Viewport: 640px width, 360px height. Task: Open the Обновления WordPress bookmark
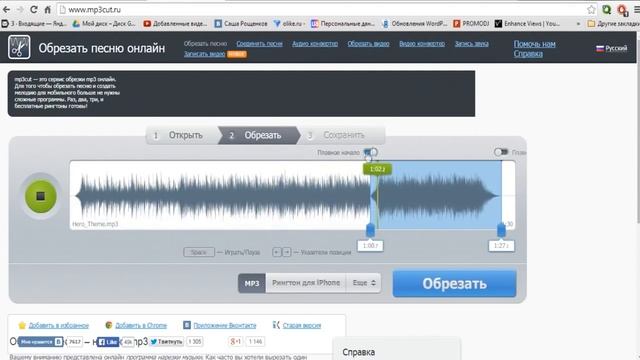414,24
